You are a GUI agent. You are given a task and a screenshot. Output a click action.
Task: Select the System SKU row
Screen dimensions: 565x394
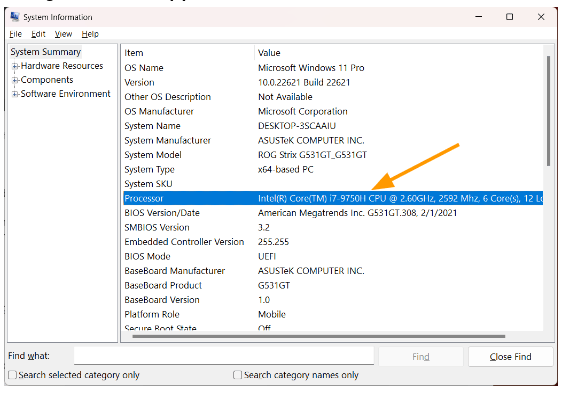point(333,184)
